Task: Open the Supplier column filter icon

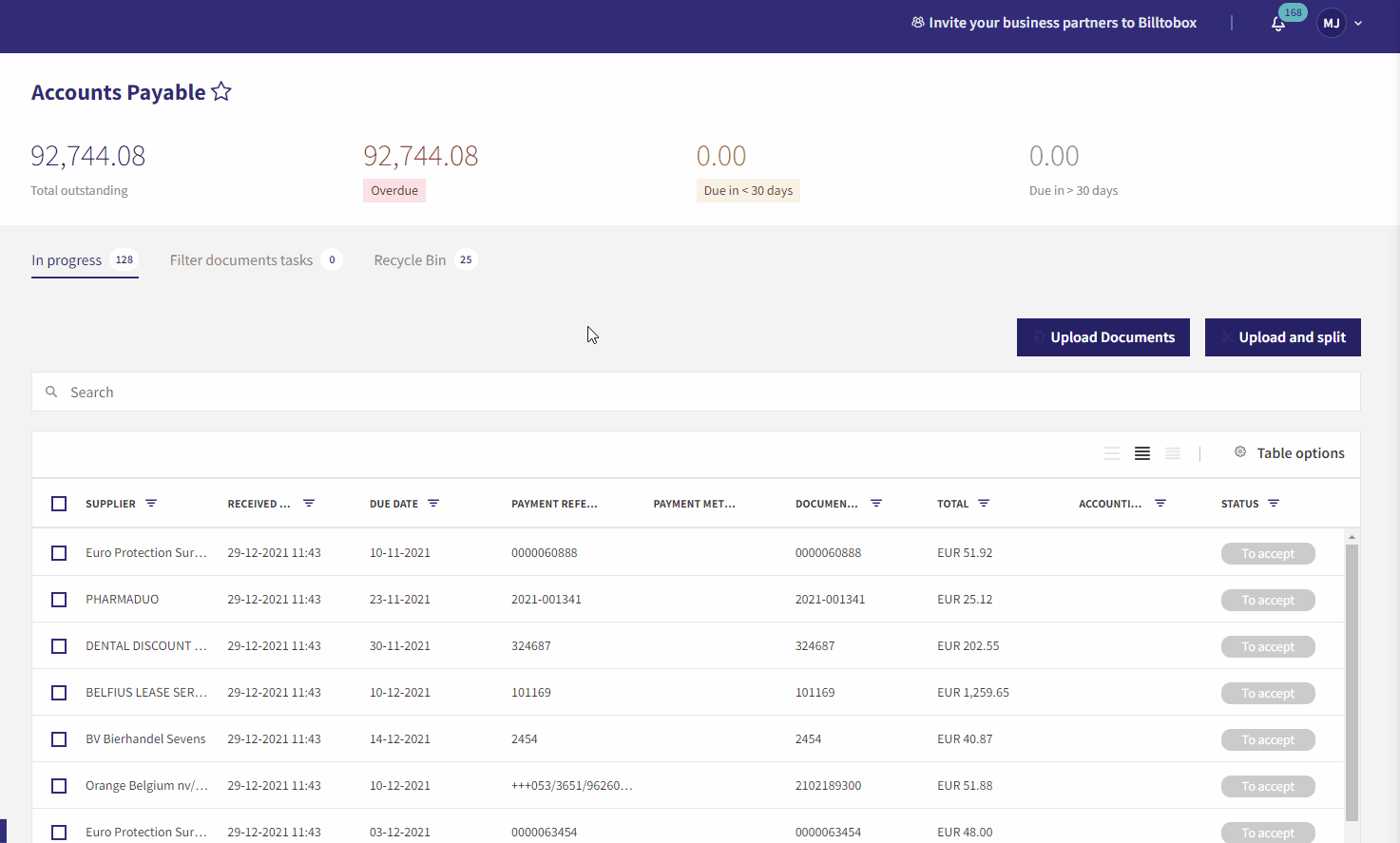Action: pyautogui.click(x=151, y=504)
